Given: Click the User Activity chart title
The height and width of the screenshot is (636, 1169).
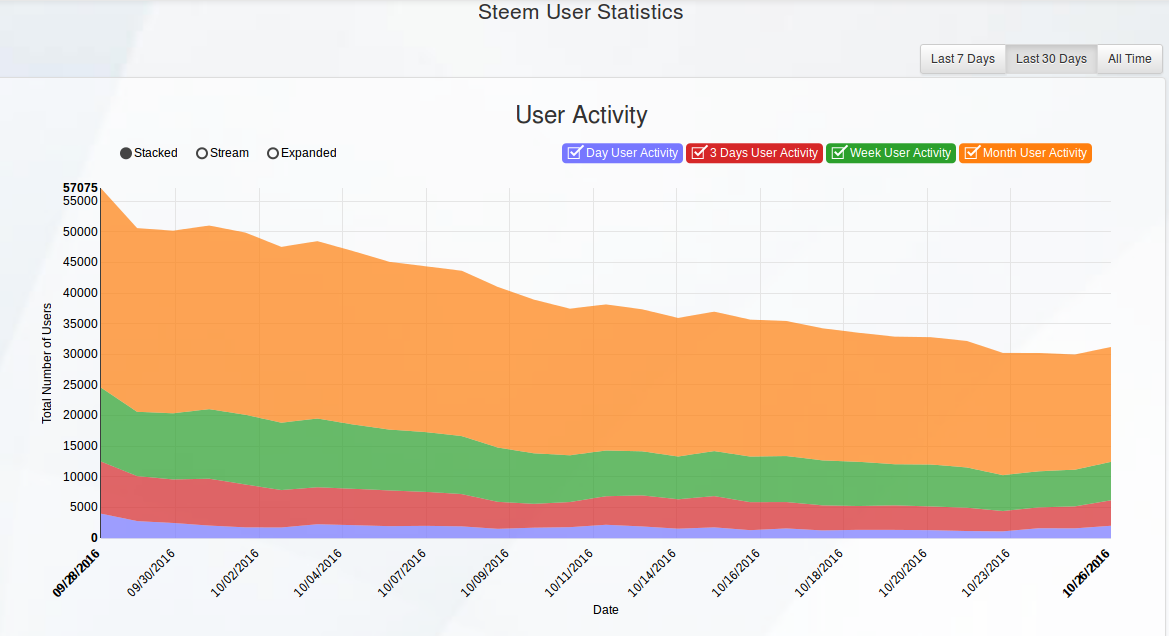Looking at the screenshot, I should 582,115.
